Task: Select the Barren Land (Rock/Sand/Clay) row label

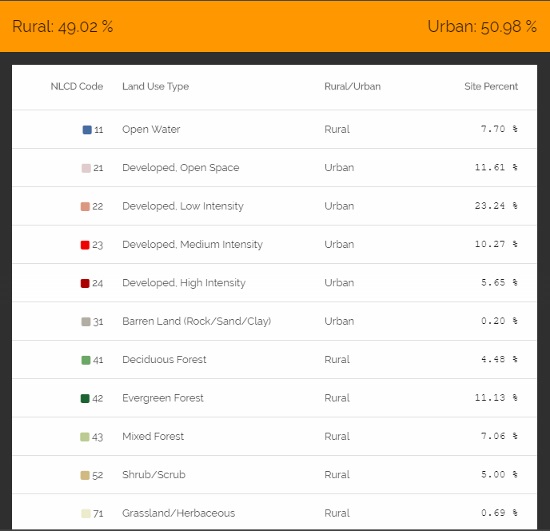Action: [x=197, y=321]
